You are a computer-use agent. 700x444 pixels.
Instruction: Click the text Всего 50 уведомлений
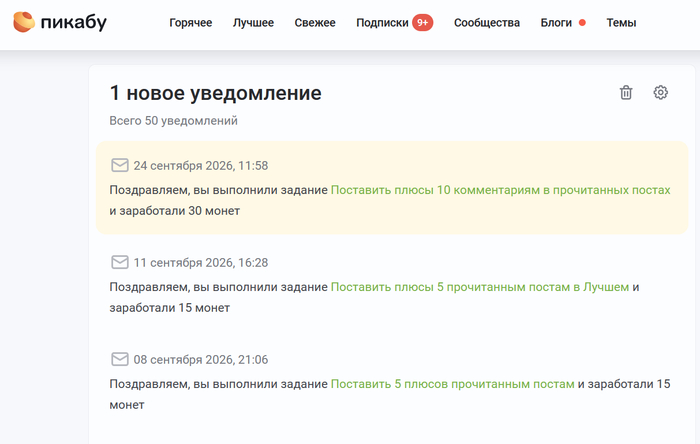174,120
